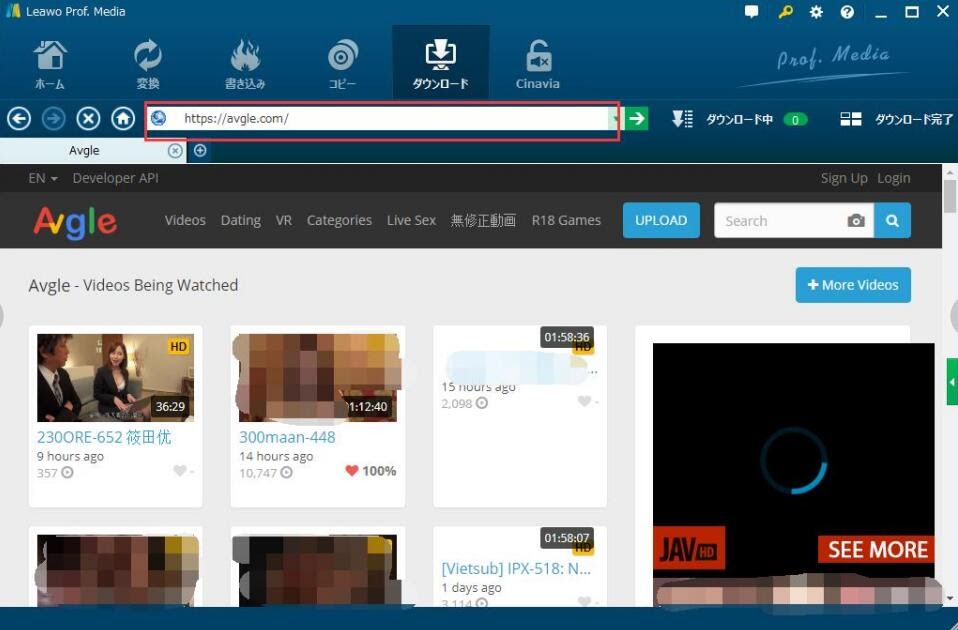The width and height of the screenshot is (958, 630).
Task: Open the Cinavia removal module
Action: [x=538, y=64]
